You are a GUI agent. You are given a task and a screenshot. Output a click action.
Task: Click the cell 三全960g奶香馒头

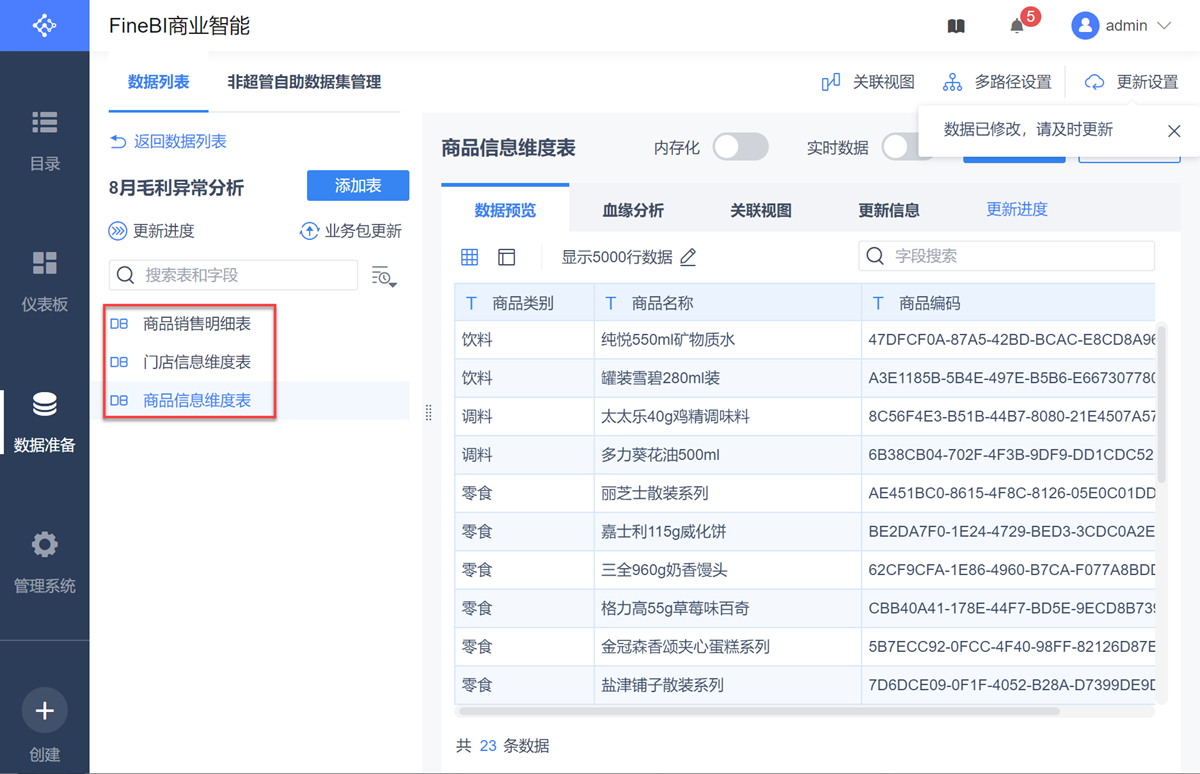coord(728,570)
